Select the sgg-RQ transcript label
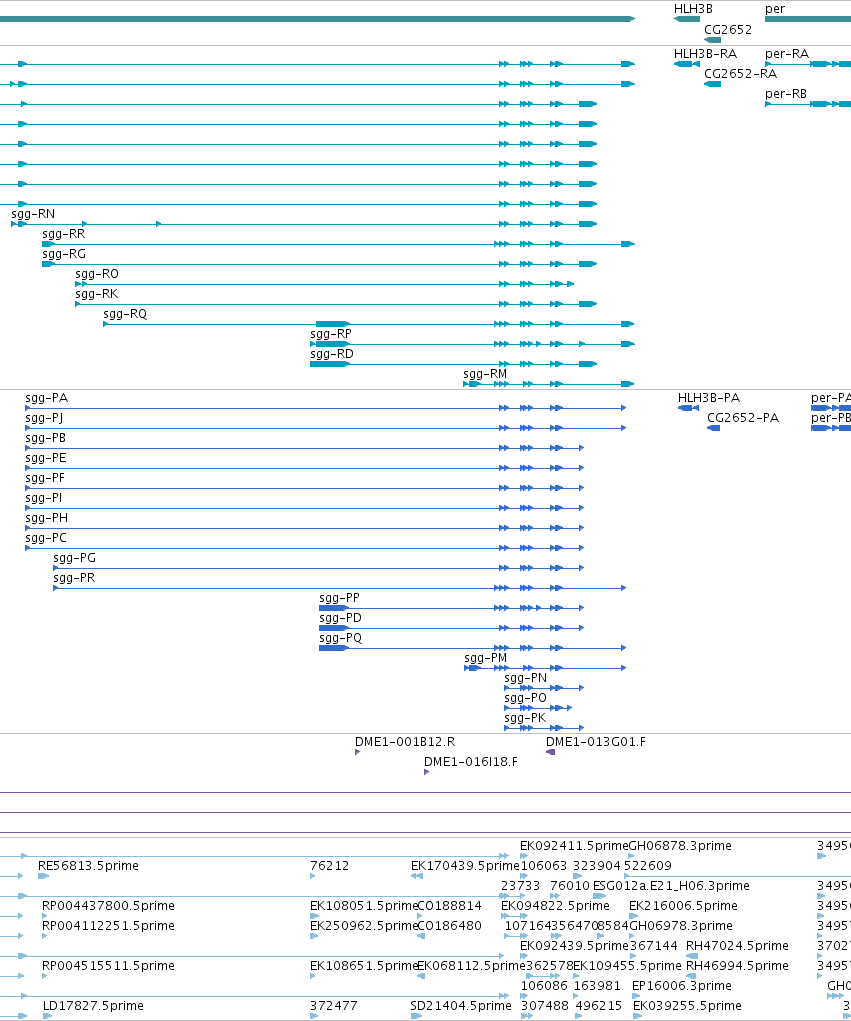 [x=125, y=315]
